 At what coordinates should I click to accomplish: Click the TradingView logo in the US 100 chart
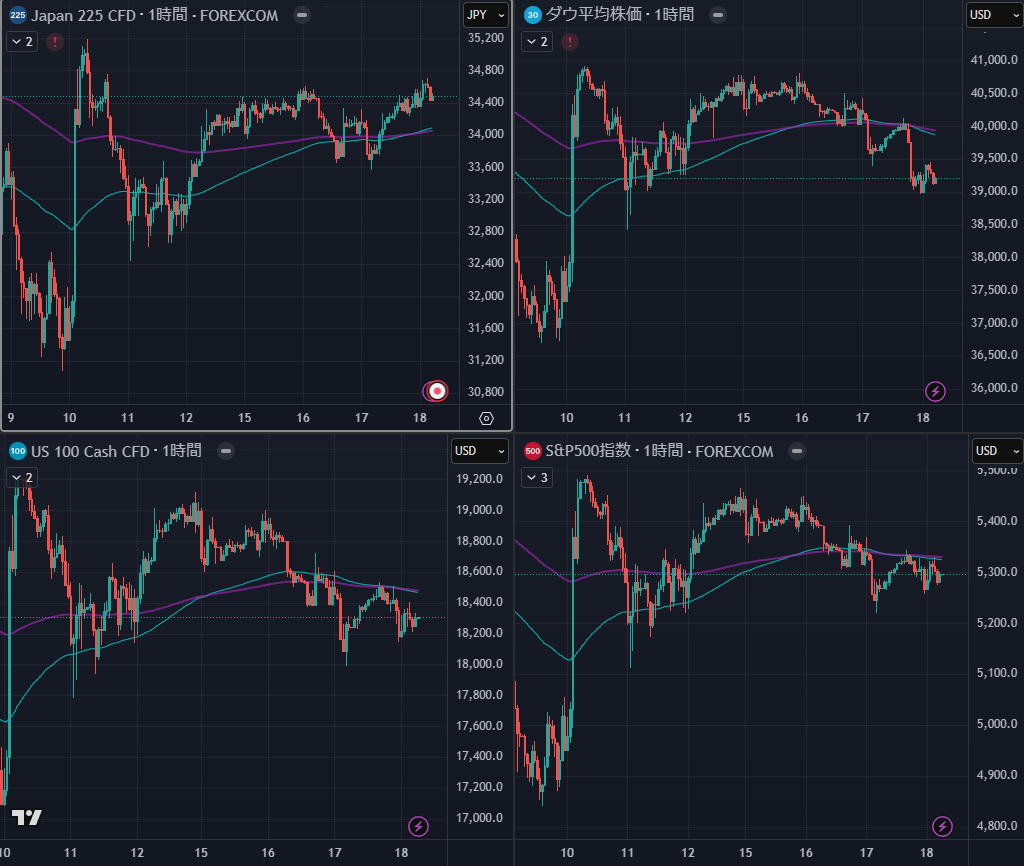point(27,818)
